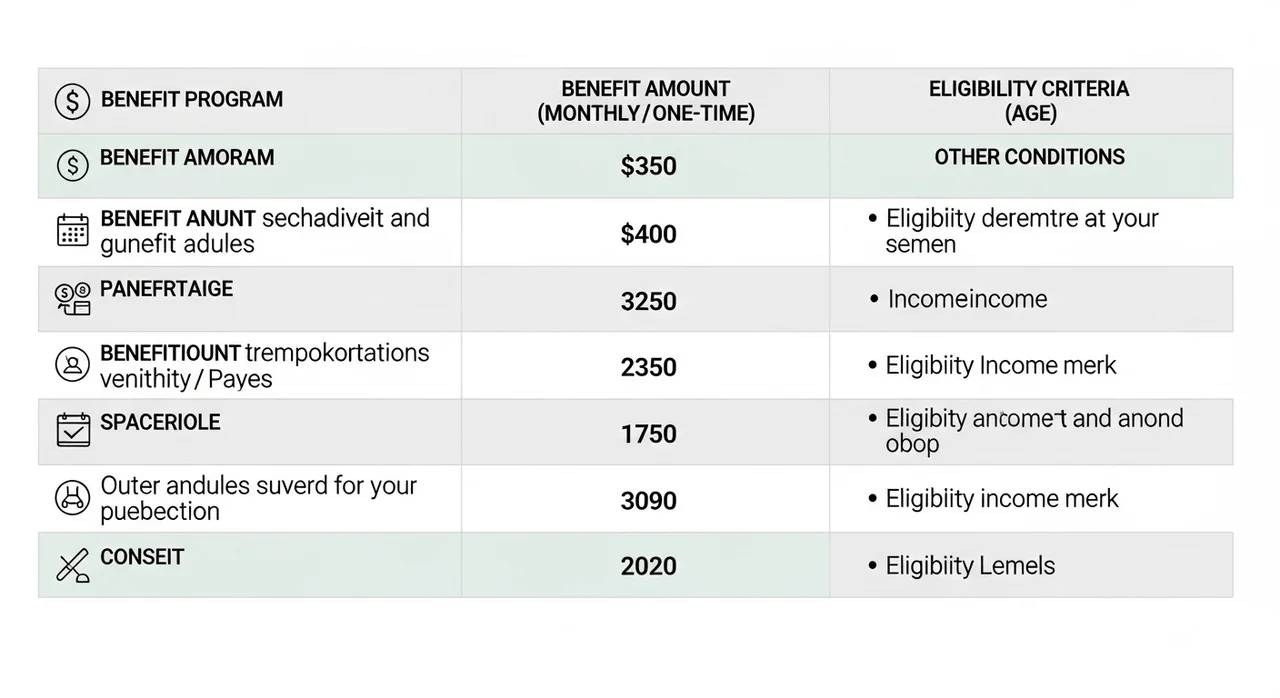
Task: Click the $400 amount cell
Action: pos(648,234)
